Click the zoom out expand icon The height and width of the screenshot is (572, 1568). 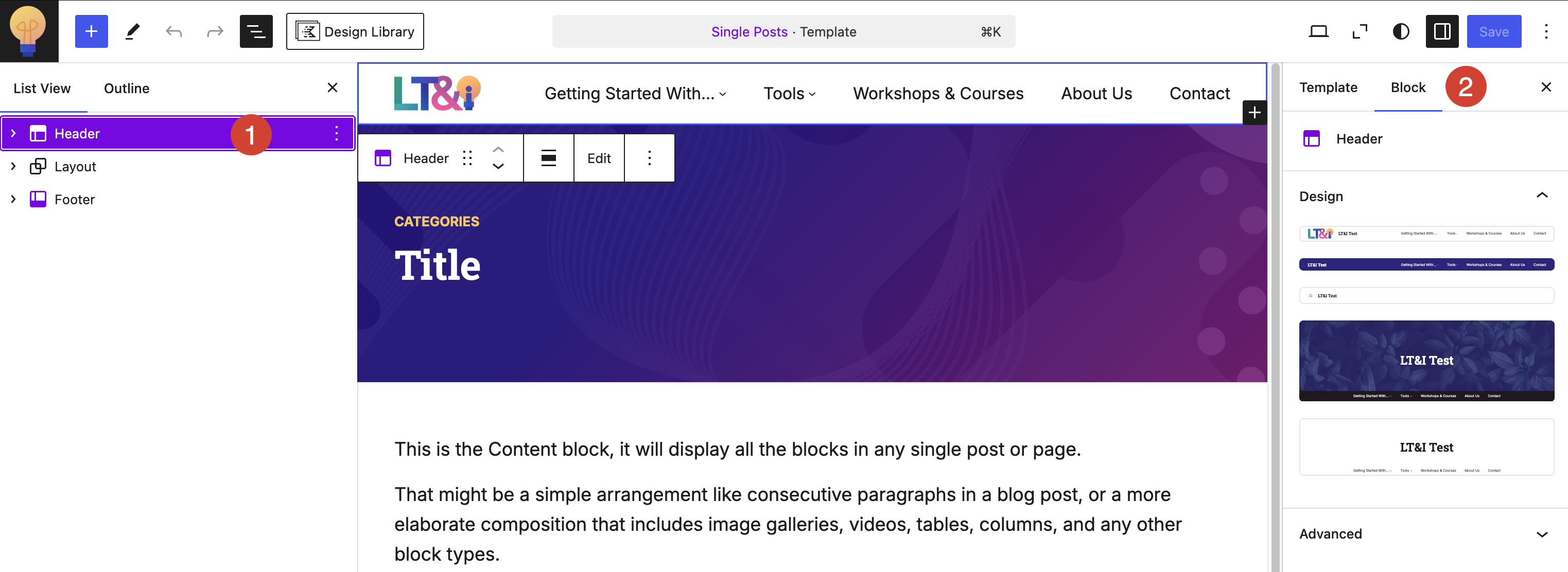pos(1359,32)
